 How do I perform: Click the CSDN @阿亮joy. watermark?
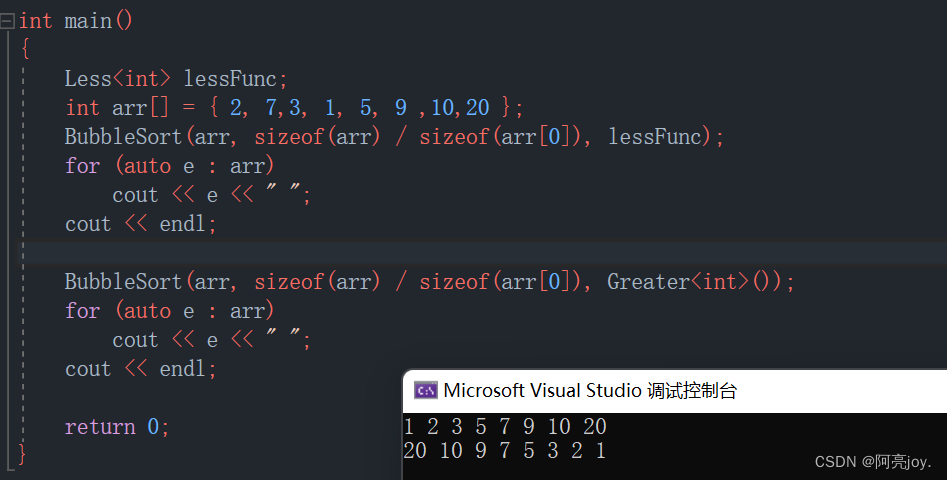[x=873, y=462]
